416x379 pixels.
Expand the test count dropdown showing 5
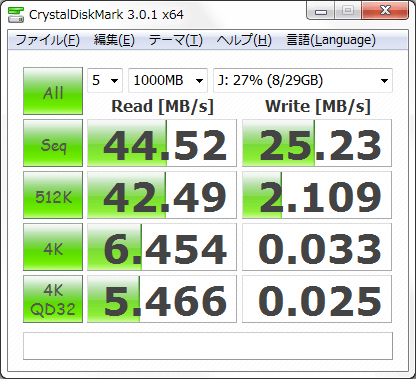coord(105,80)
